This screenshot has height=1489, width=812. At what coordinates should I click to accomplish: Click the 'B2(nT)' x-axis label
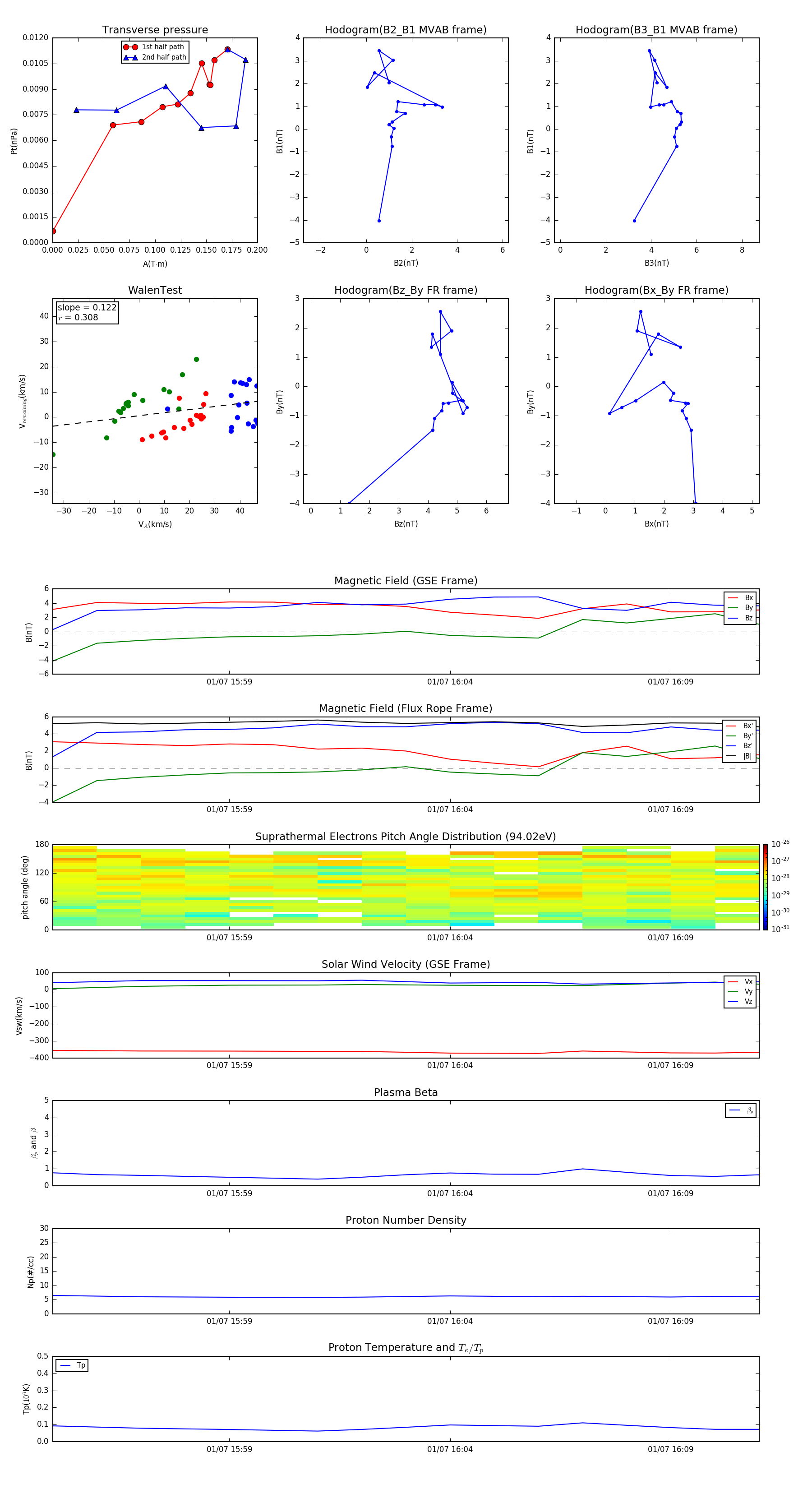[406, 263]
